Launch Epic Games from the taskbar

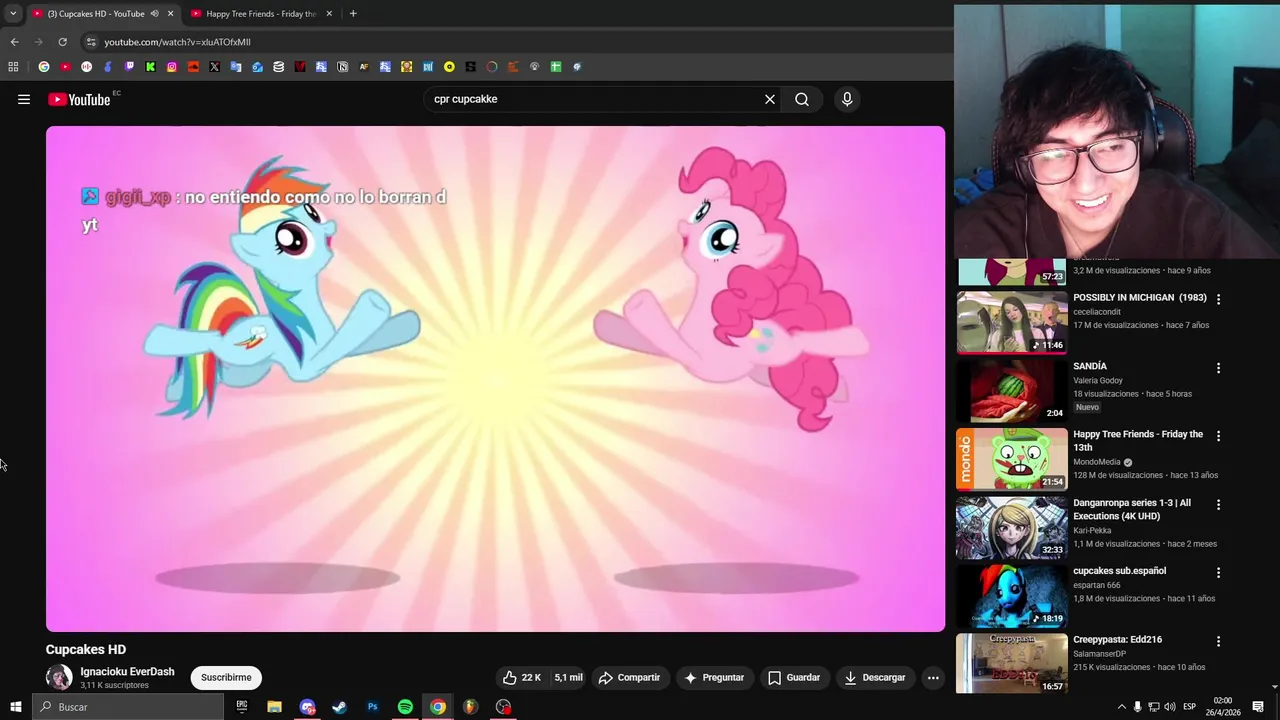pyautogui.click(x=241, y=707)
